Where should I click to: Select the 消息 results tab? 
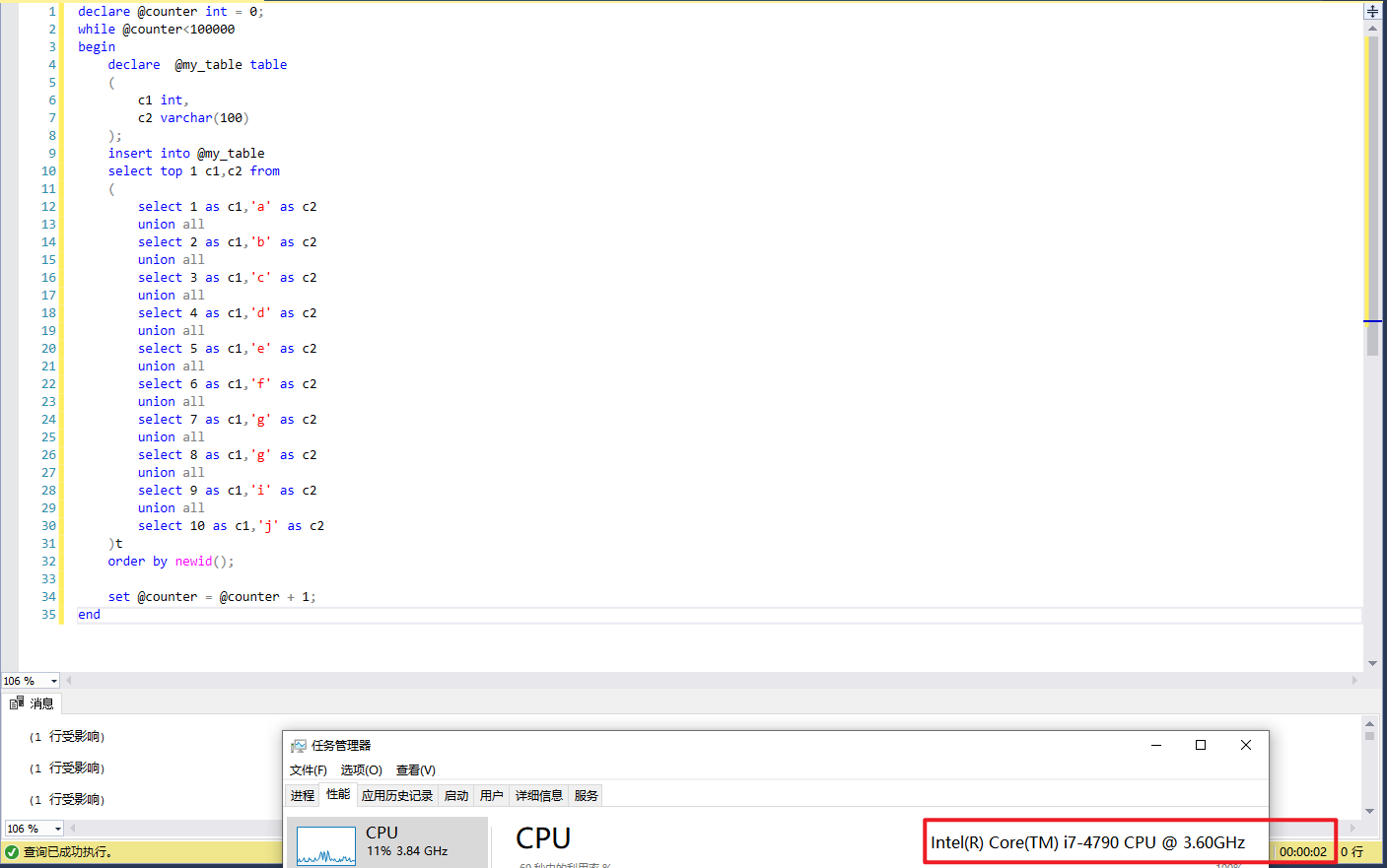click(x=32, y=703)
